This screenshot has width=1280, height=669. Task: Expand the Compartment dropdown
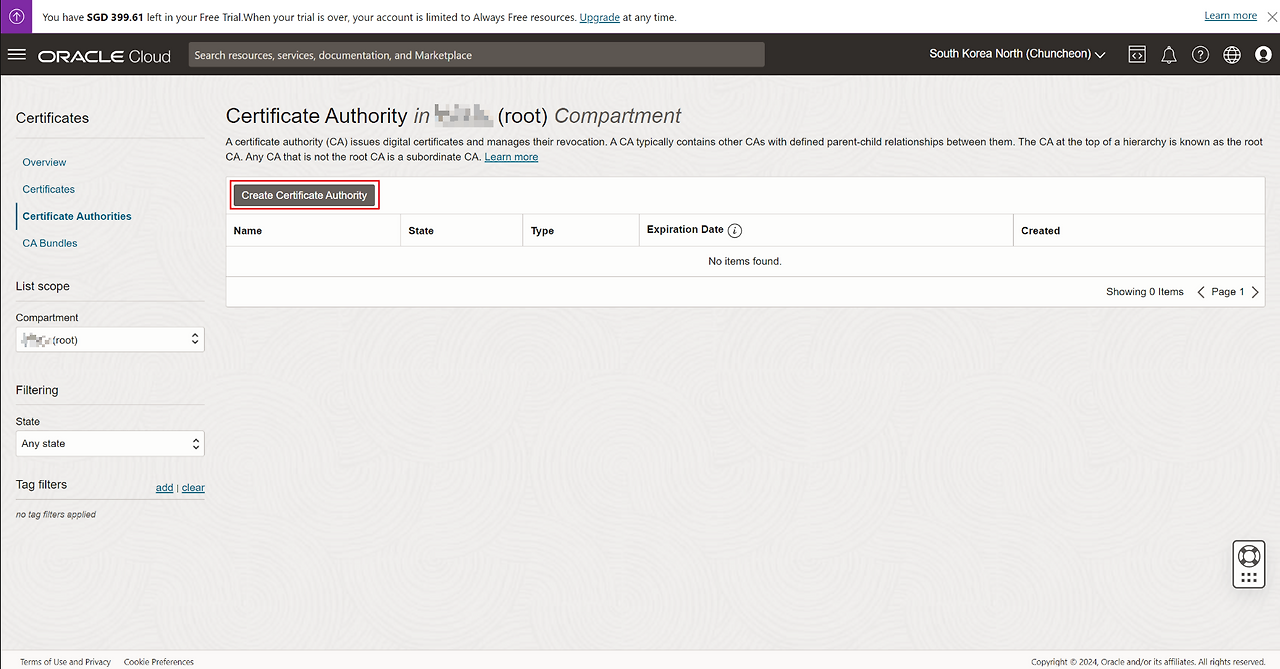click(110, 340)
